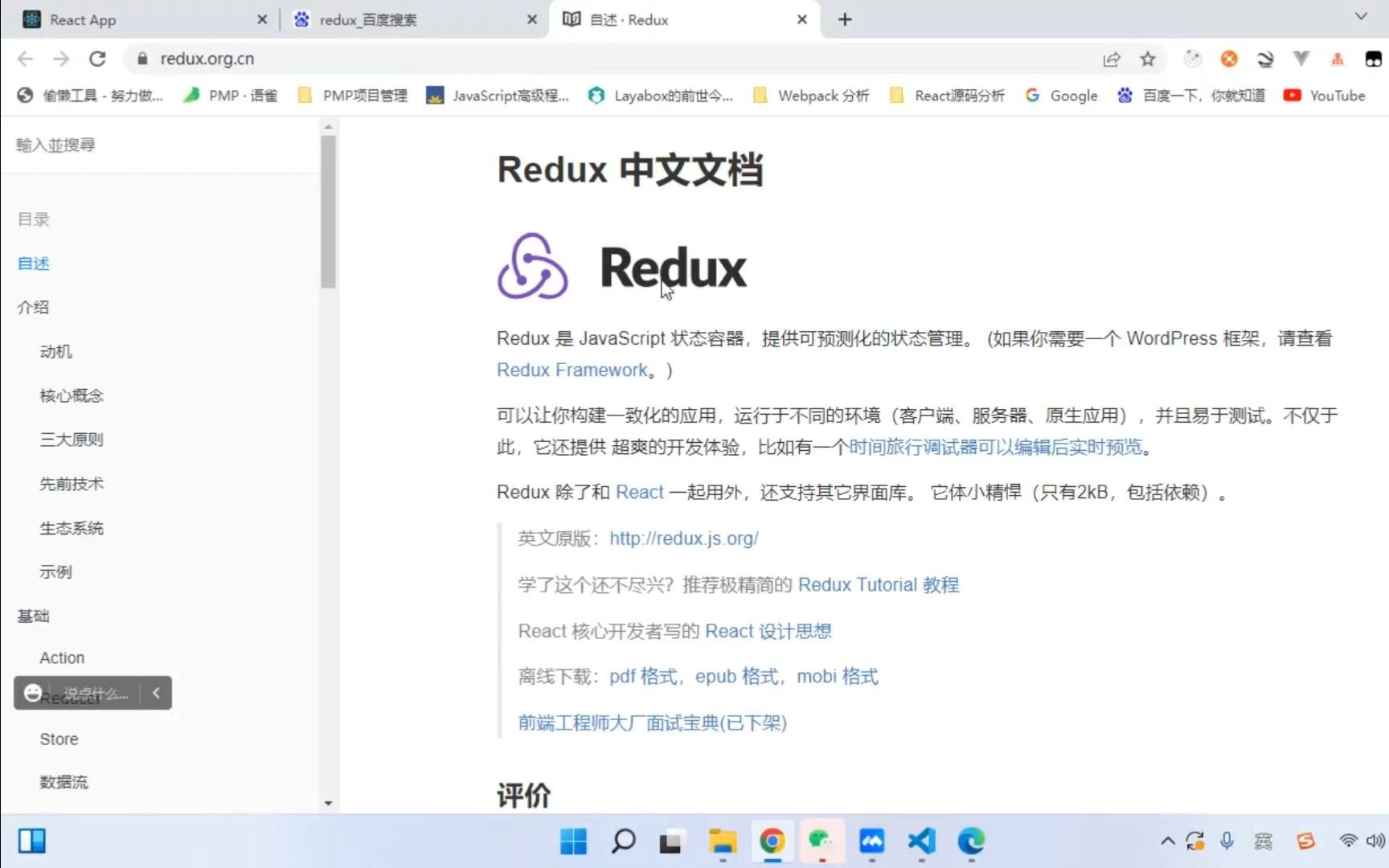The width and height of the screenshot is (1389, 868).
Task: Download the pdf 格式 version
Action: (643, 677)
